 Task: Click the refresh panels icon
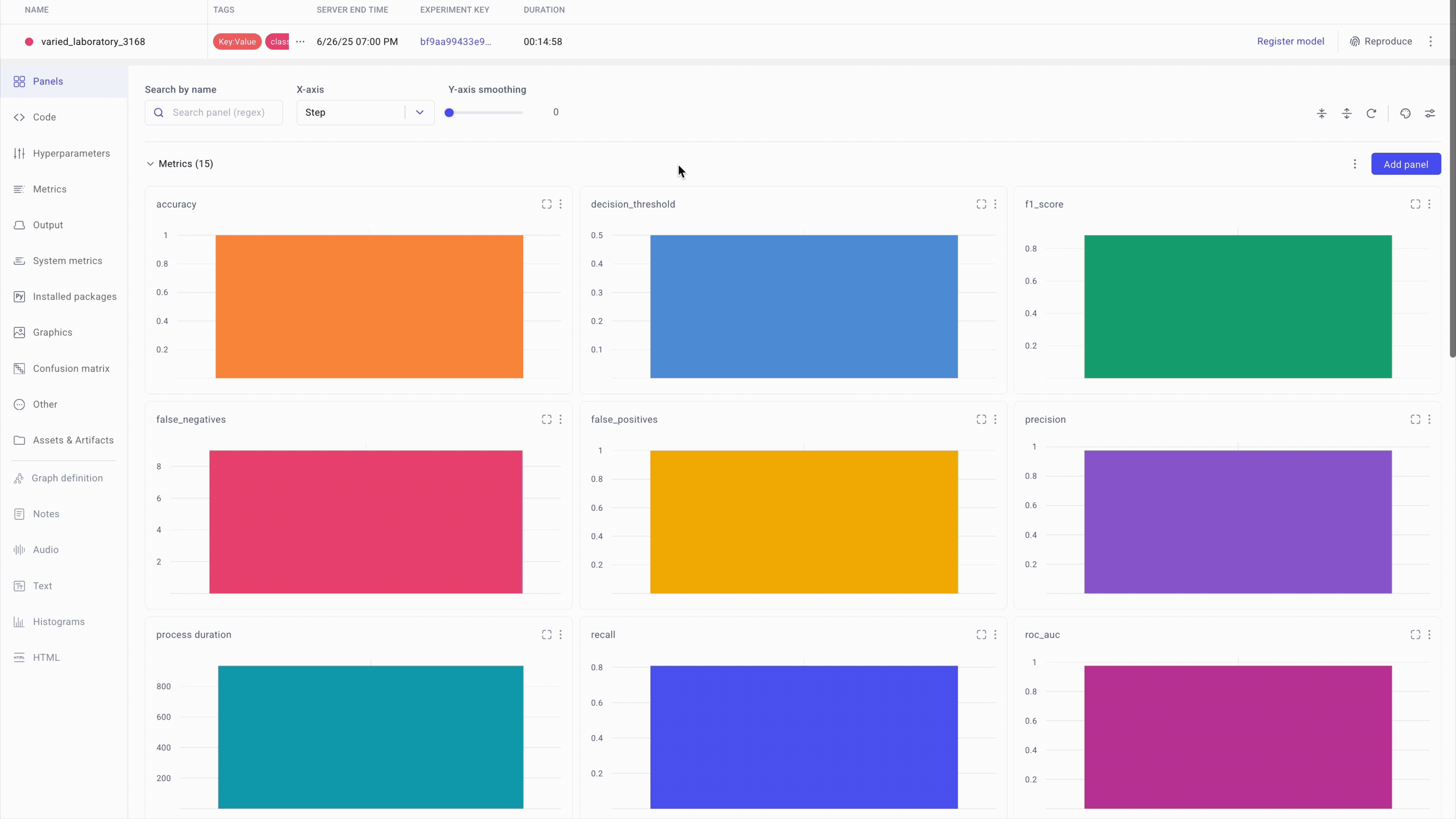(x=1371, y=114)
